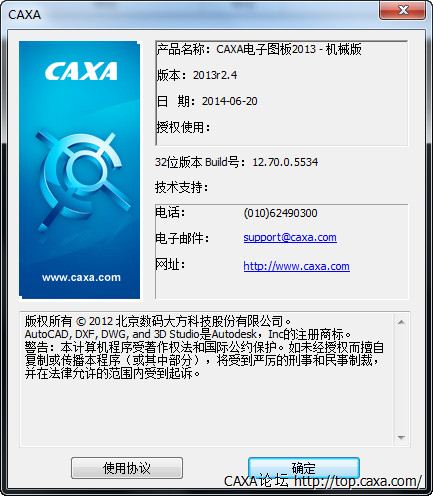433x496 pixels.
Task: Click the 技术支持 support heading
Action: [x=181, y=187]
